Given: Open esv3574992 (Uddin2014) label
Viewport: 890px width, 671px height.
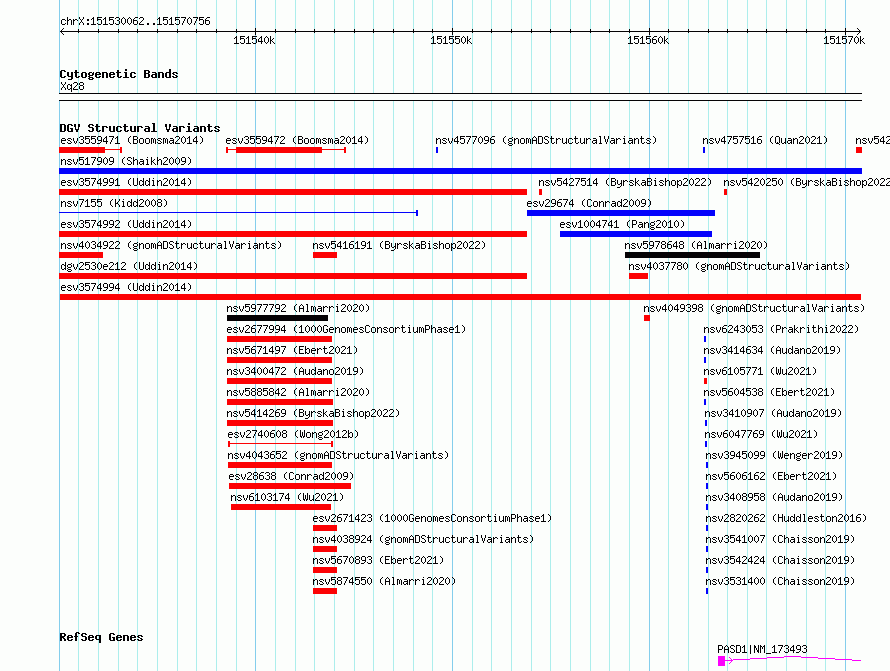Looking at the screenshot, I should coord(126,224).
